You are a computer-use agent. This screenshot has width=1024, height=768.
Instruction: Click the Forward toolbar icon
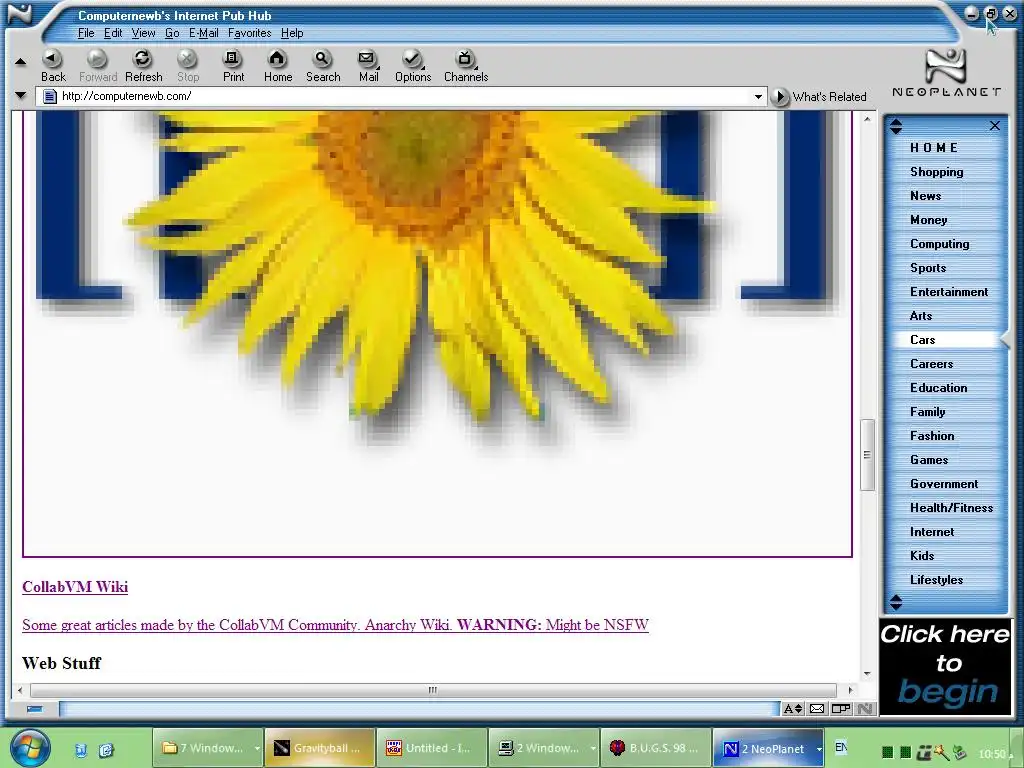98,65
